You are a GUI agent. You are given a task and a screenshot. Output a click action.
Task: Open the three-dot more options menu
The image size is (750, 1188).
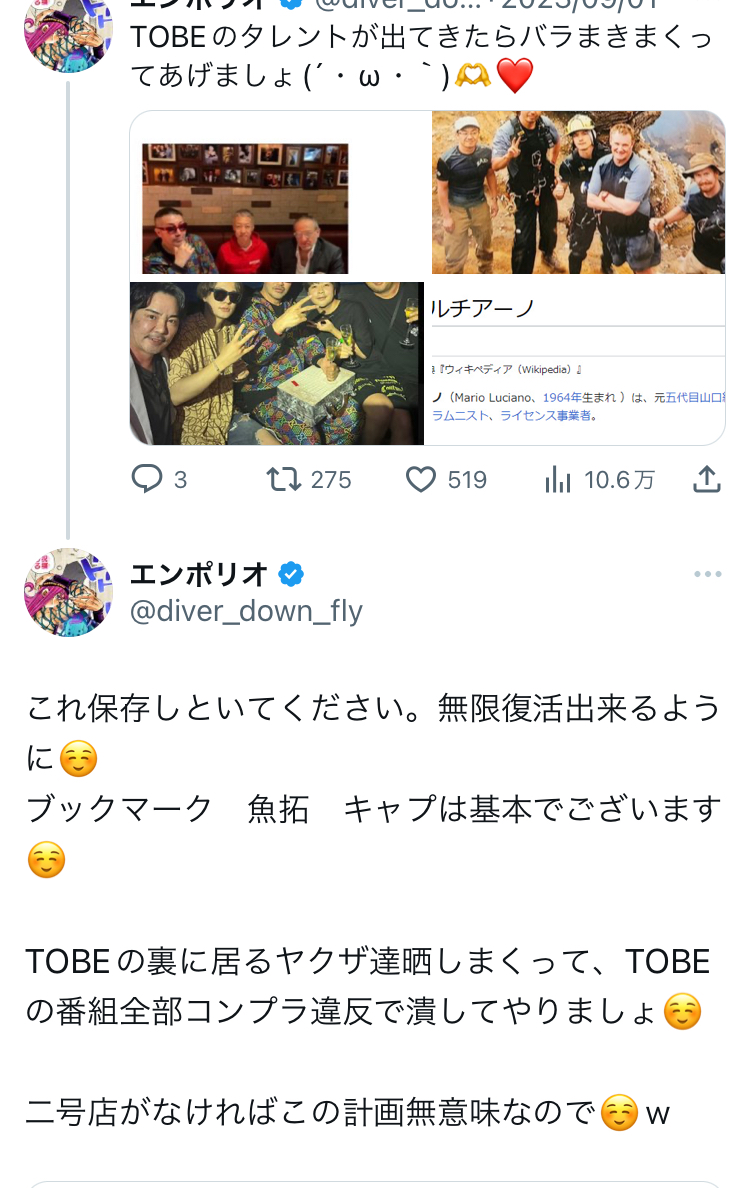[x=707, y=575]
